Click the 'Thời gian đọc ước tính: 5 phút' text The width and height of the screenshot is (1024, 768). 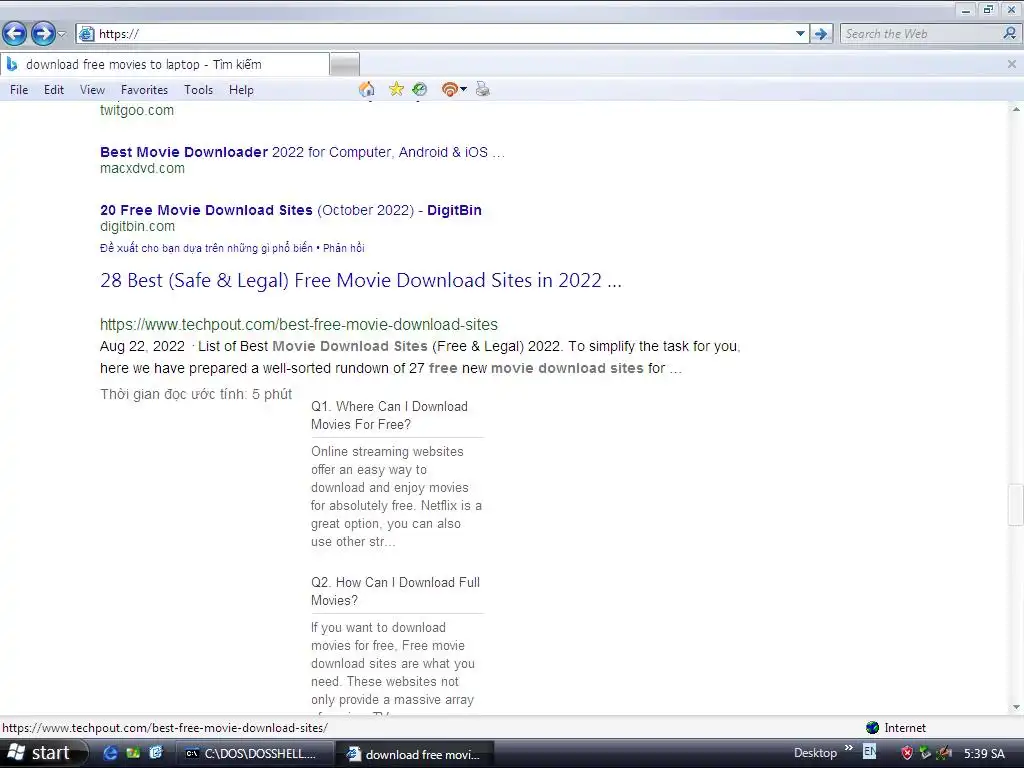point(196,394)
